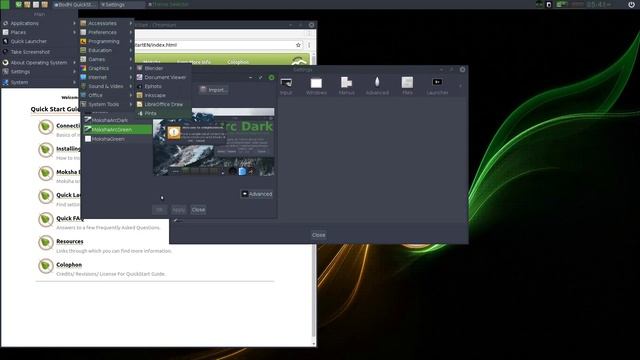
Task: Open Input settings in the Settings window
Action: pyautogui.click(x=286, y=86)
